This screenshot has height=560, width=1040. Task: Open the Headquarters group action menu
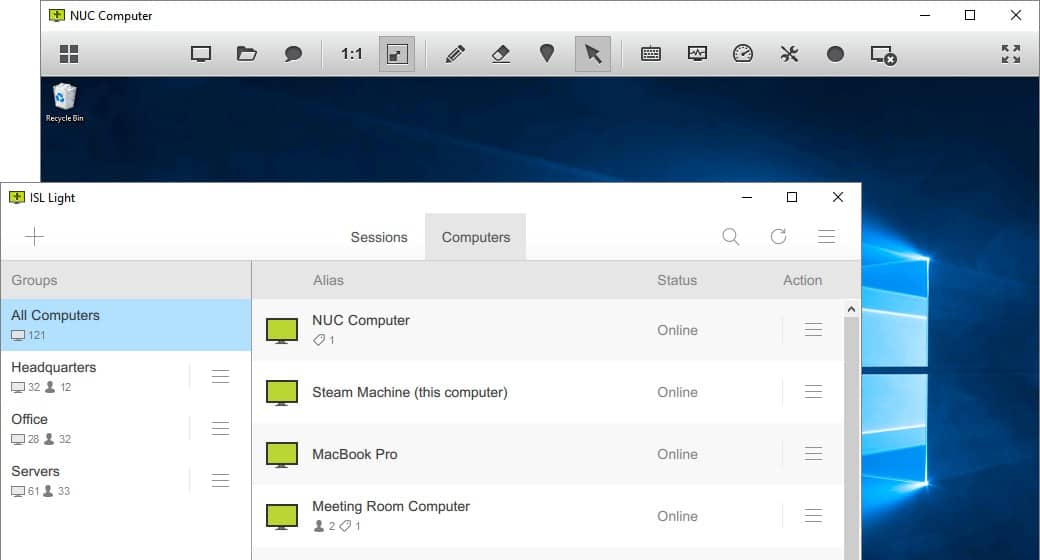220,376
